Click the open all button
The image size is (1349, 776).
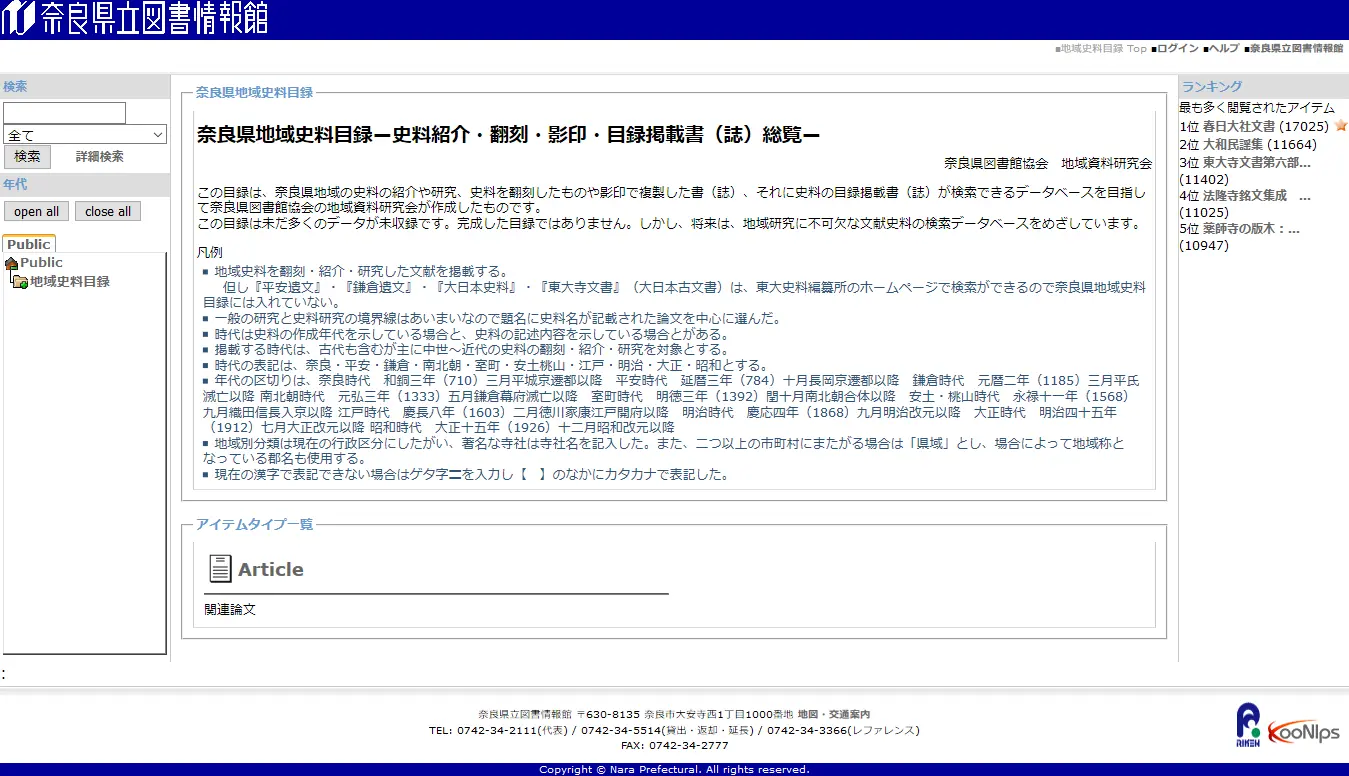(36, 212)
